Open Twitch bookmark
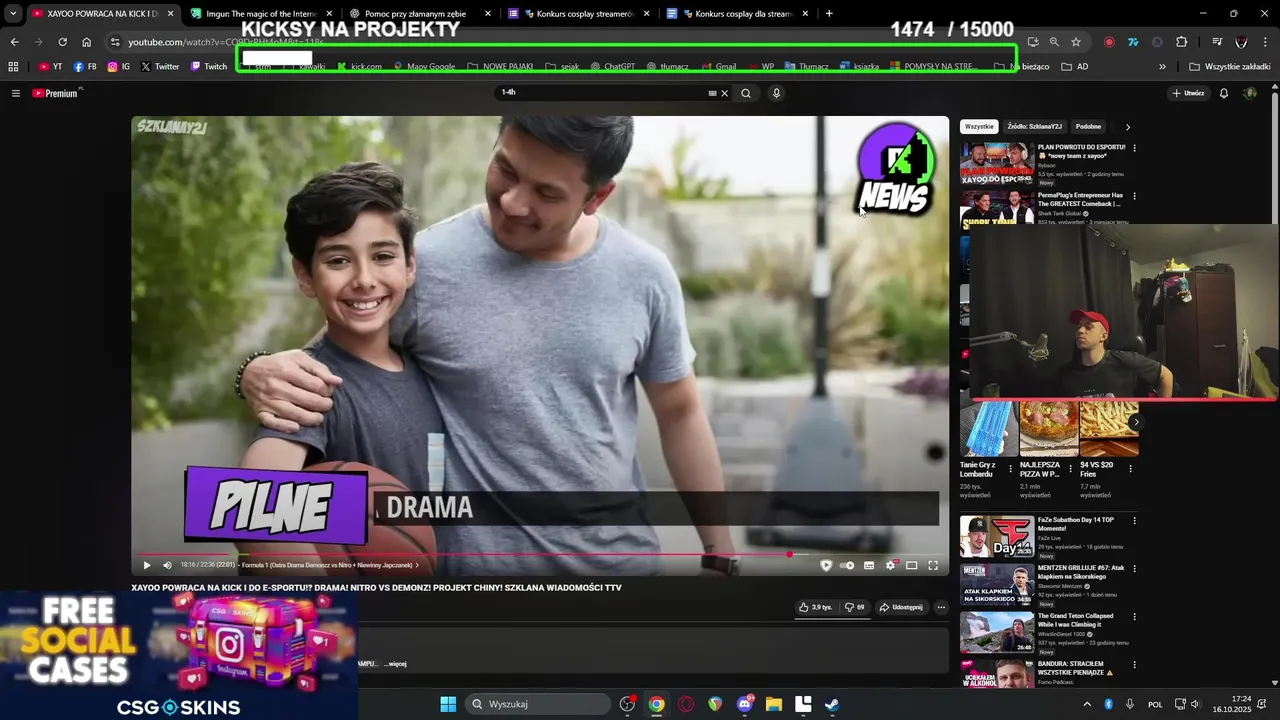Image resolution: width=1280 pixels, height=720 pixels. 209,67
